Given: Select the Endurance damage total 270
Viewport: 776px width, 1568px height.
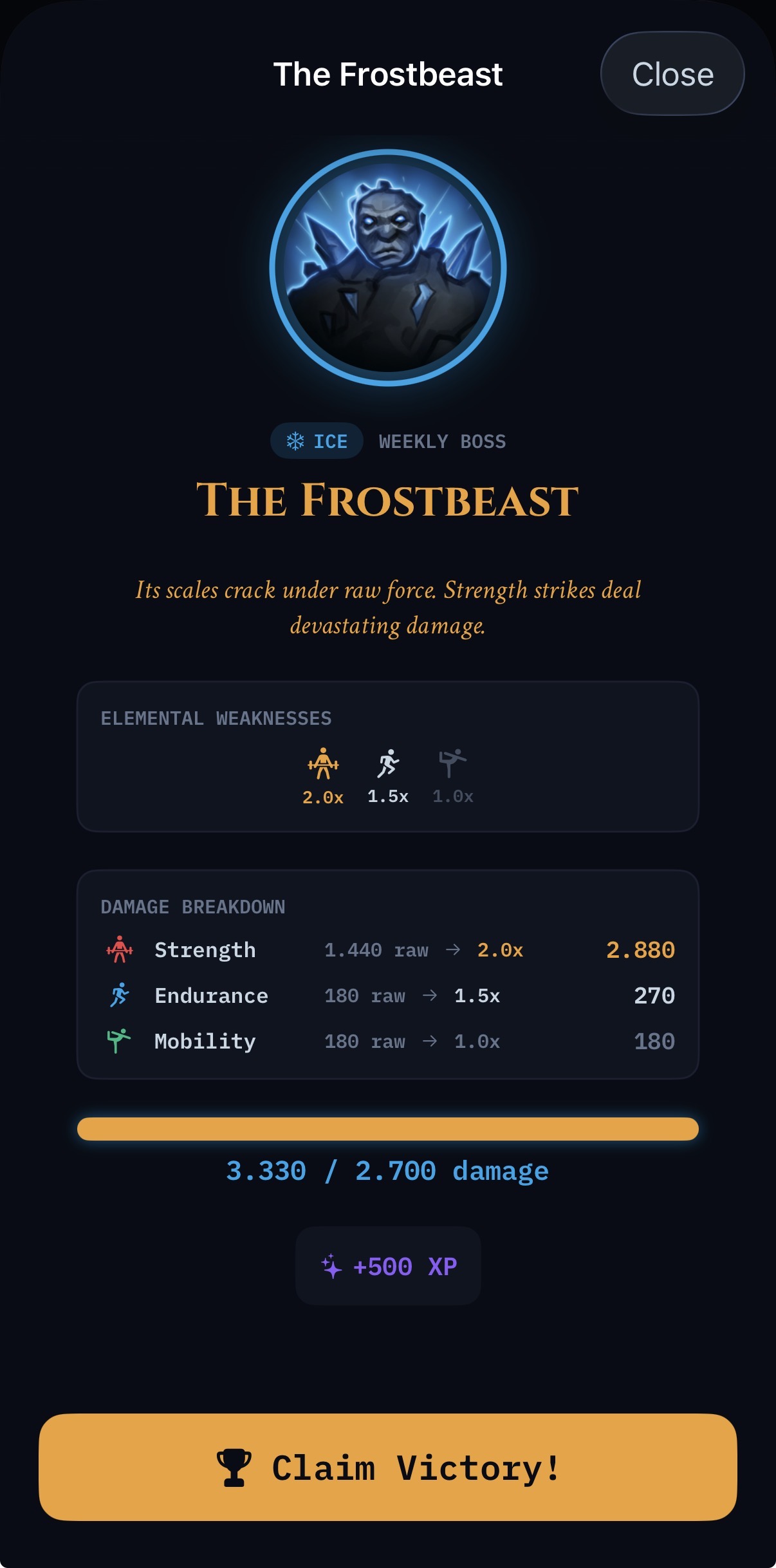Looking at the screenshot, I should pos(654,996).
